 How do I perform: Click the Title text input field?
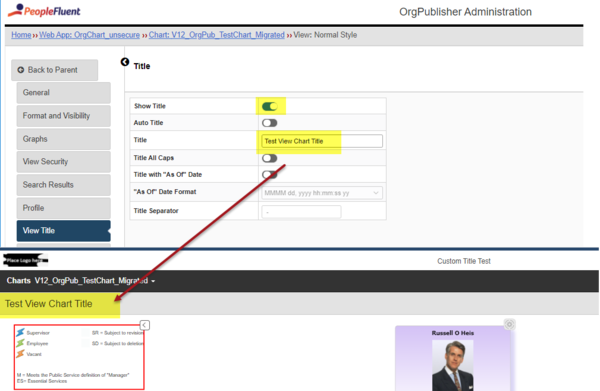click(322, 141)
